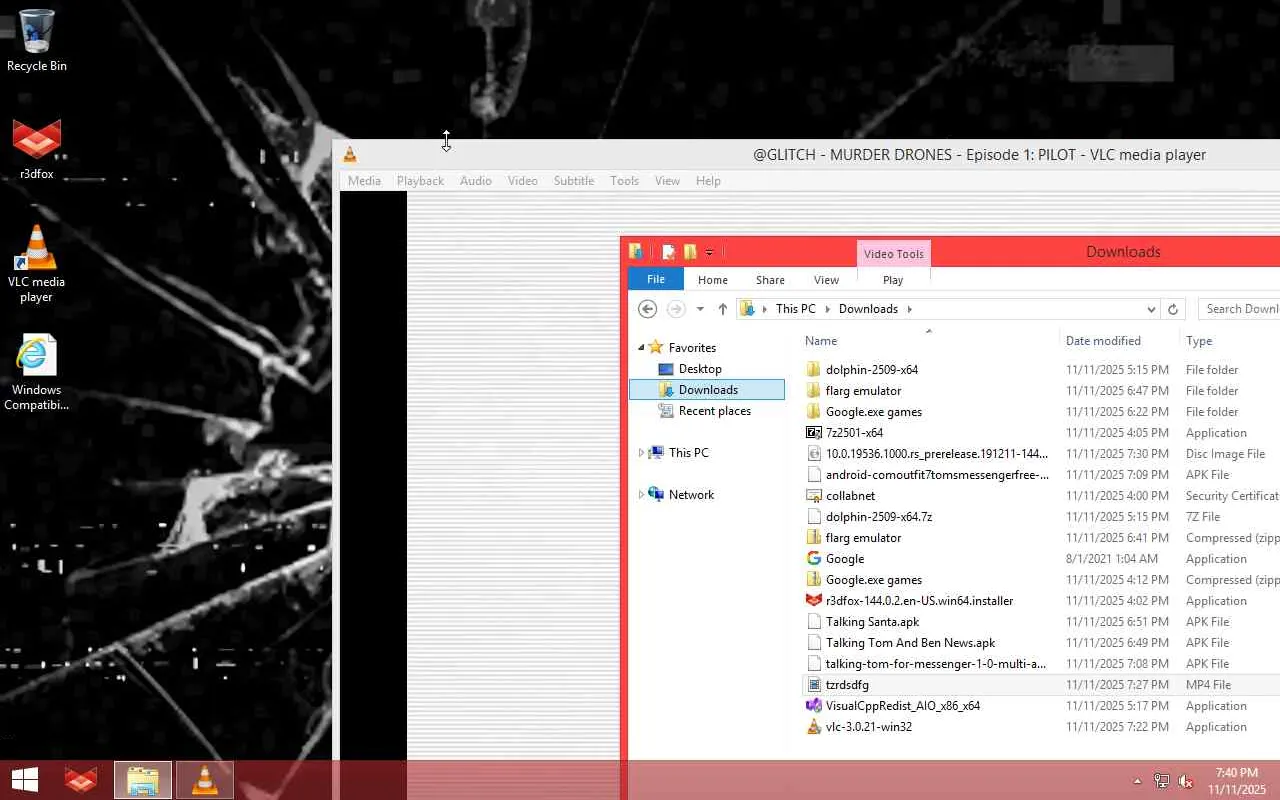
Task: Open the Customize Quick Access Toolbar dropdown
Action: [709, 253]
